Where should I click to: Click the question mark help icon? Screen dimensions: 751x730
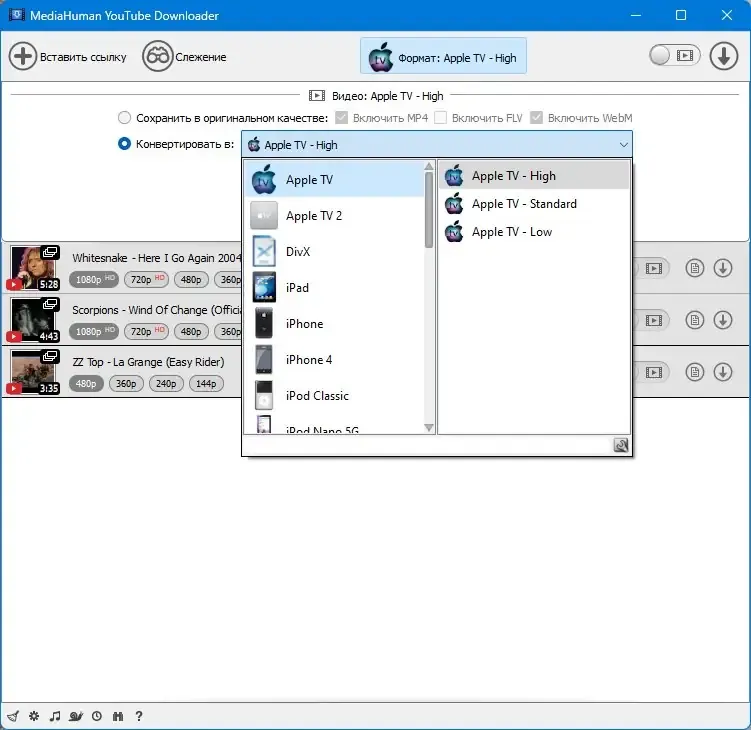(x=139, y=716)
